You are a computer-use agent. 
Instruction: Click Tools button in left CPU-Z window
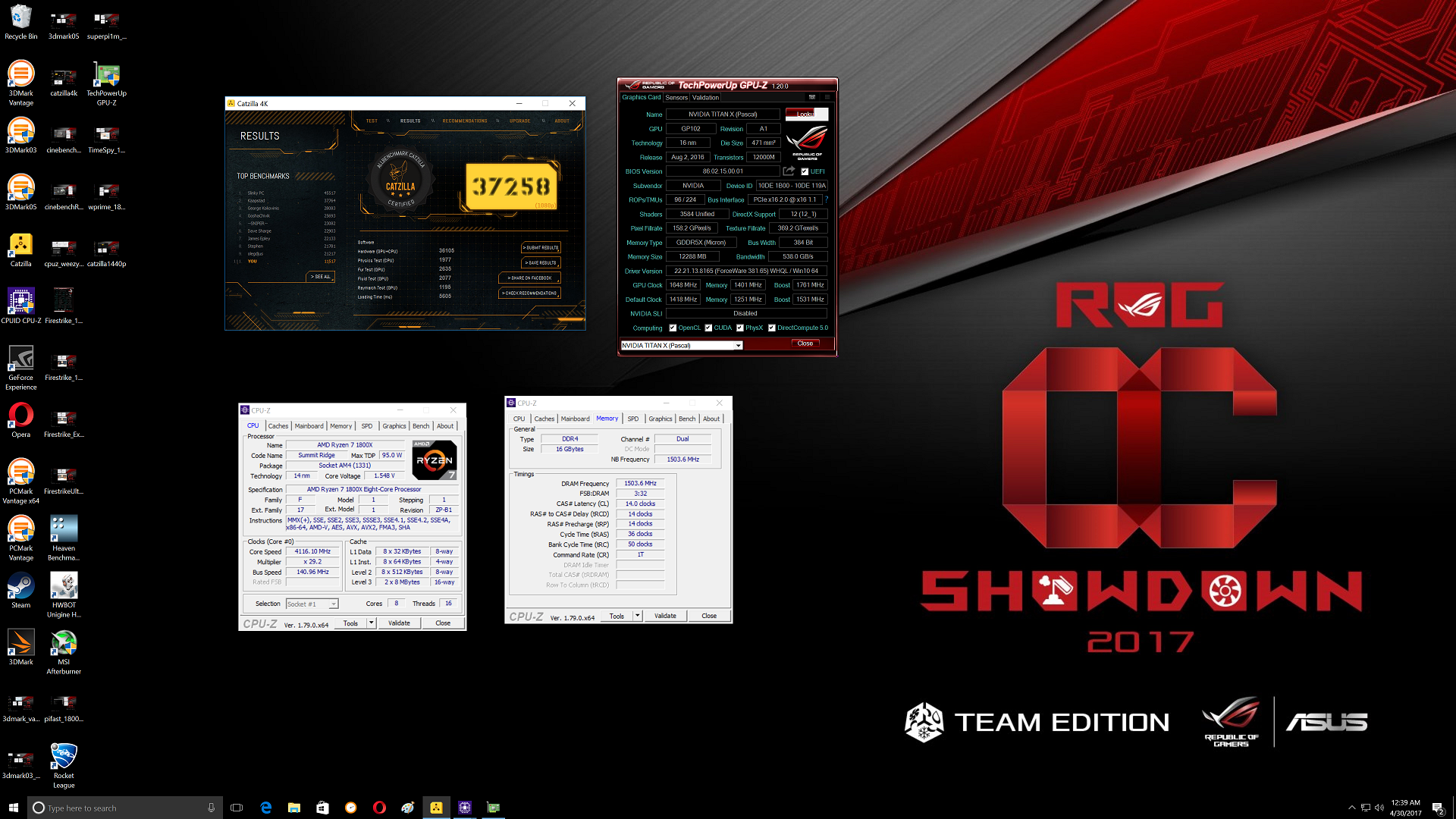click(x=350, y=623)
